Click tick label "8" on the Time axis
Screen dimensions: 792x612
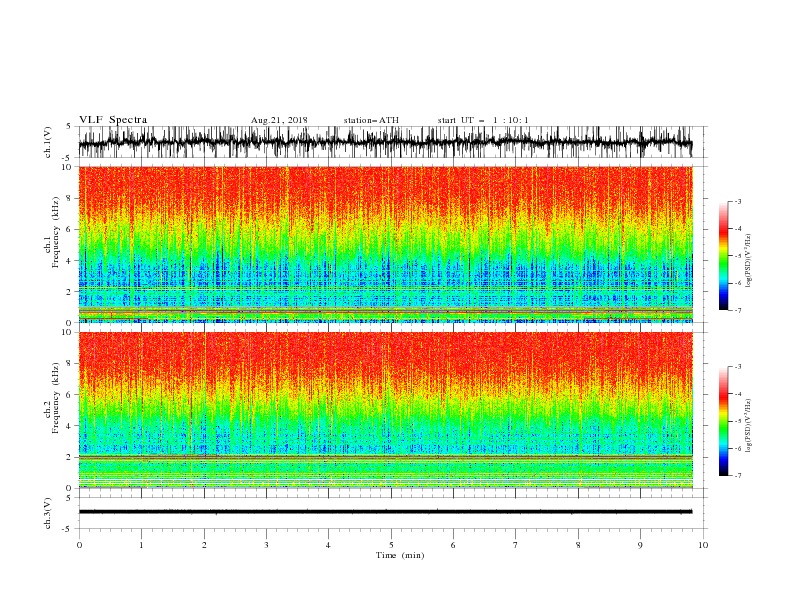click(578, 545)
